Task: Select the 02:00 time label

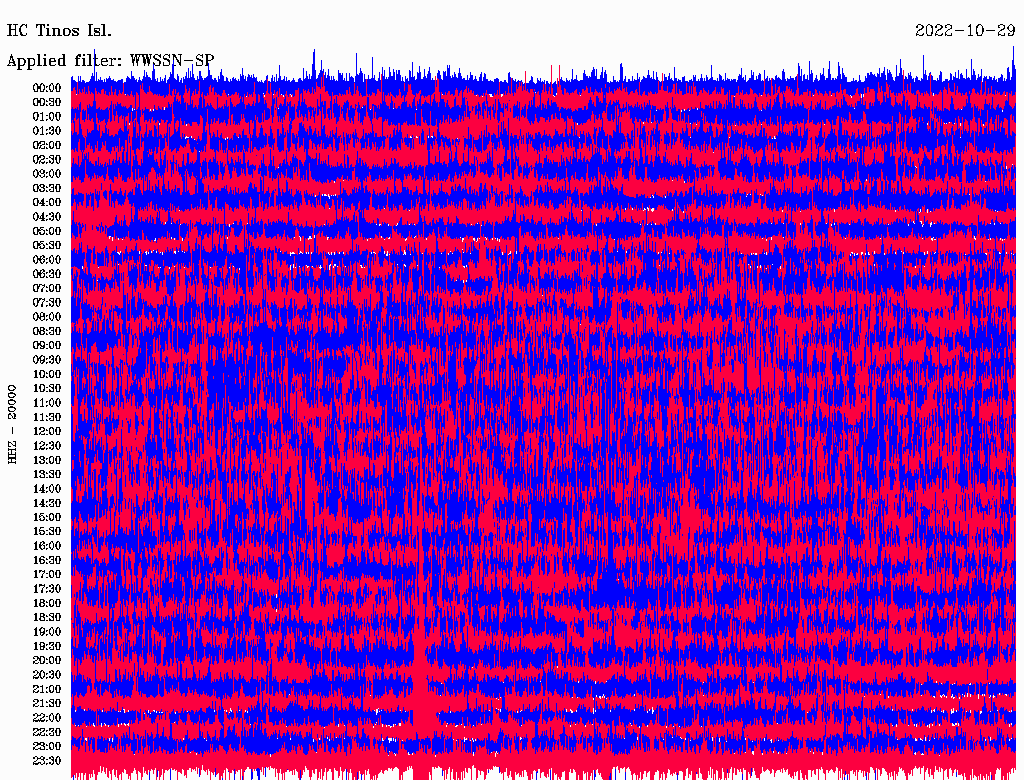Action: [47, 146]
